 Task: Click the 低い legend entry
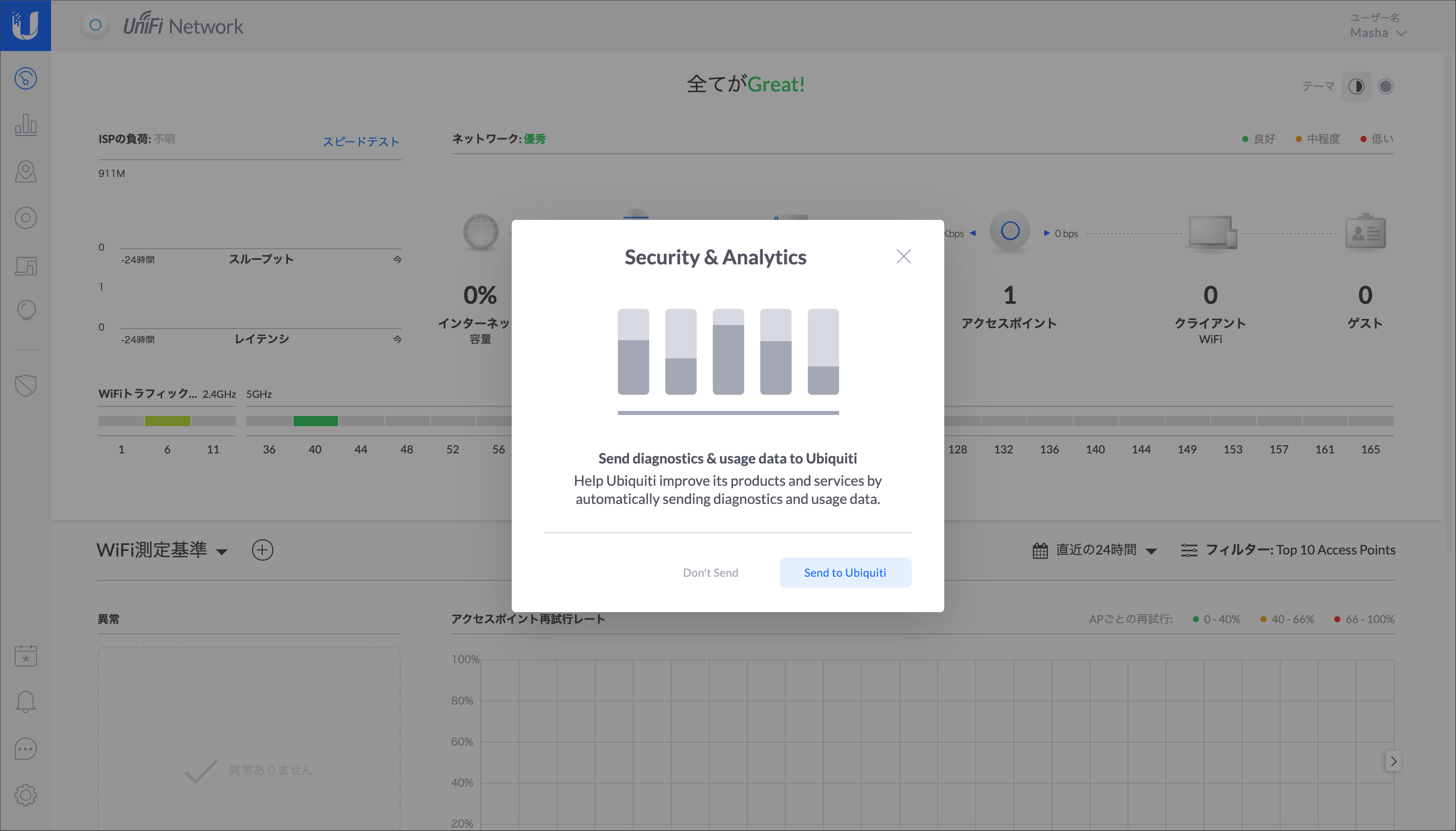pos(1376,138)
